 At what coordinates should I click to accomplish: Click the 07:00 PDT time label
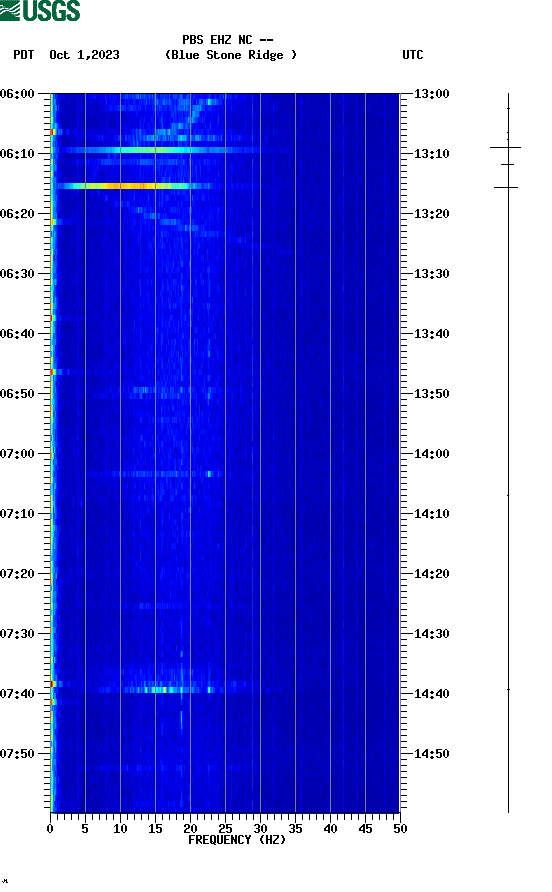pyautogui.click(x=17, y=454)
